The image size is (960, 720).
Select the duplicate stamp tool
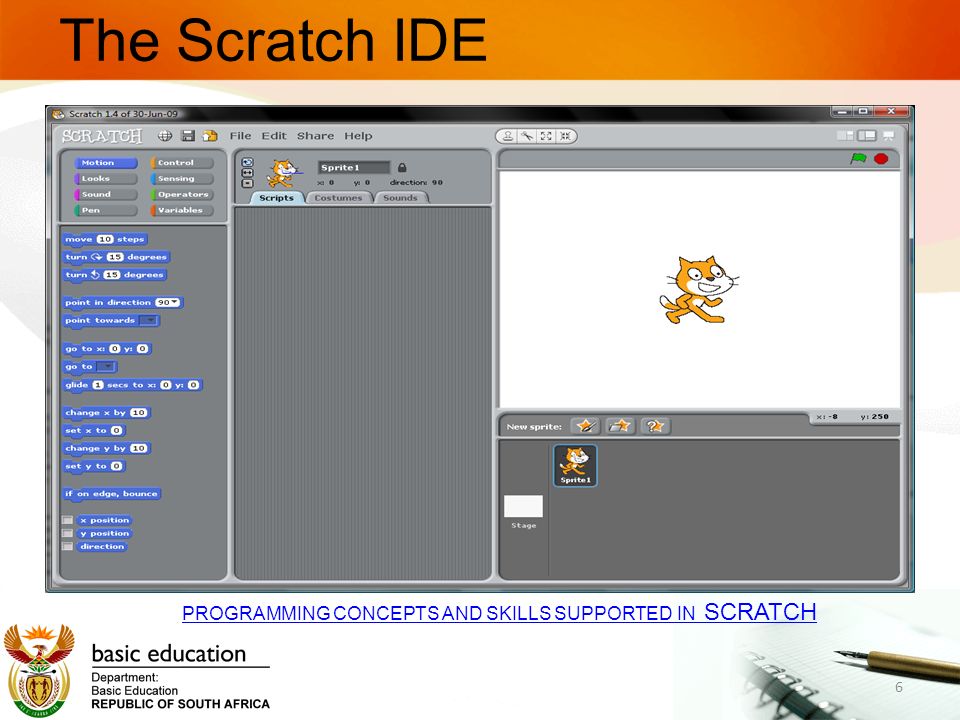click(508, 136)
